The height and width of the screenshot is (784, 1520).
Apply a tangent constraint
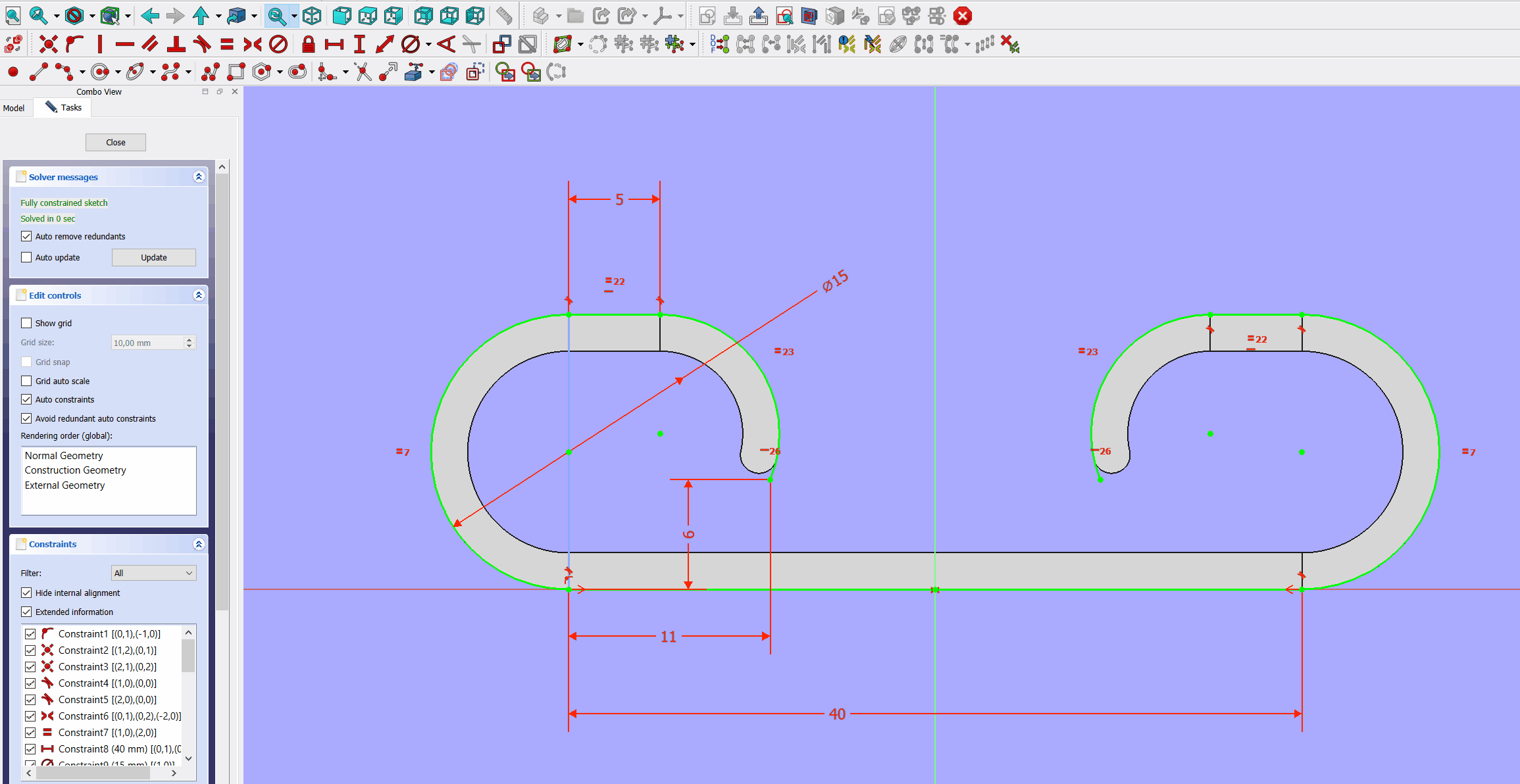(203, 44)
